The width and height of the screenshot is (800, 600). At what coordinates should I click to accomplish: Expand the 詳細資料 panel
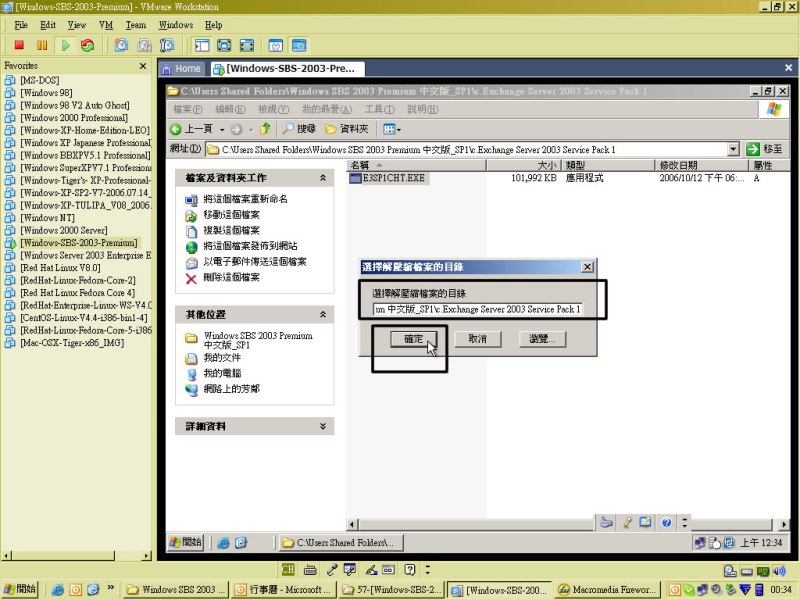coord(322,426)
